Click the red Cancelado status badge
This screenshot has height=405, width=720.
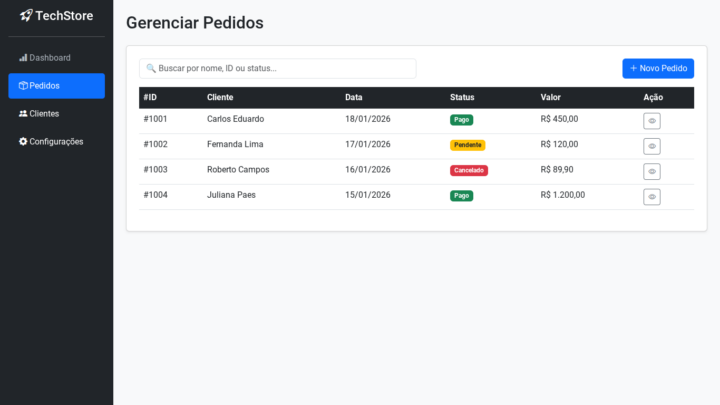click(469, 170)
